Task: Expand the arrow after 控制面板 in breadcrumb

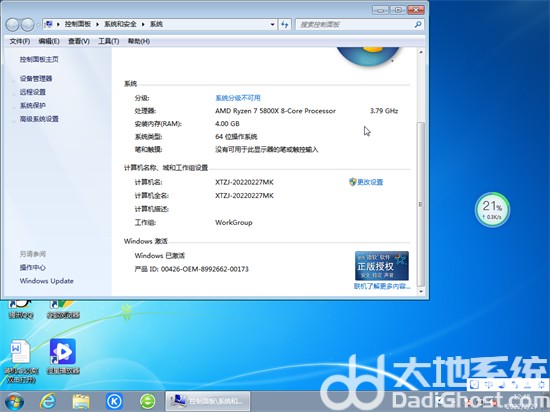Action: click(x=98, y=24)
